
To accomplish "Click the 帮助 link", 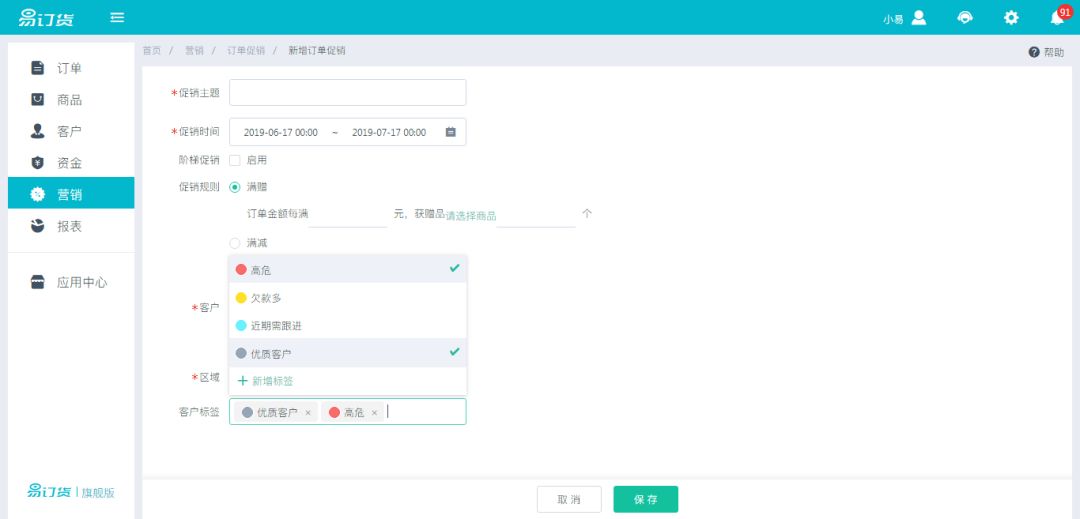I will click(1054, 52).
